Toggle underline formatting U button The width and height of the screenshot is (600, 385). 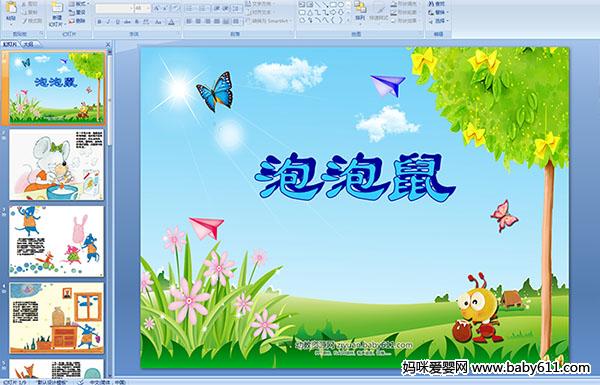(x=118, y=22)
